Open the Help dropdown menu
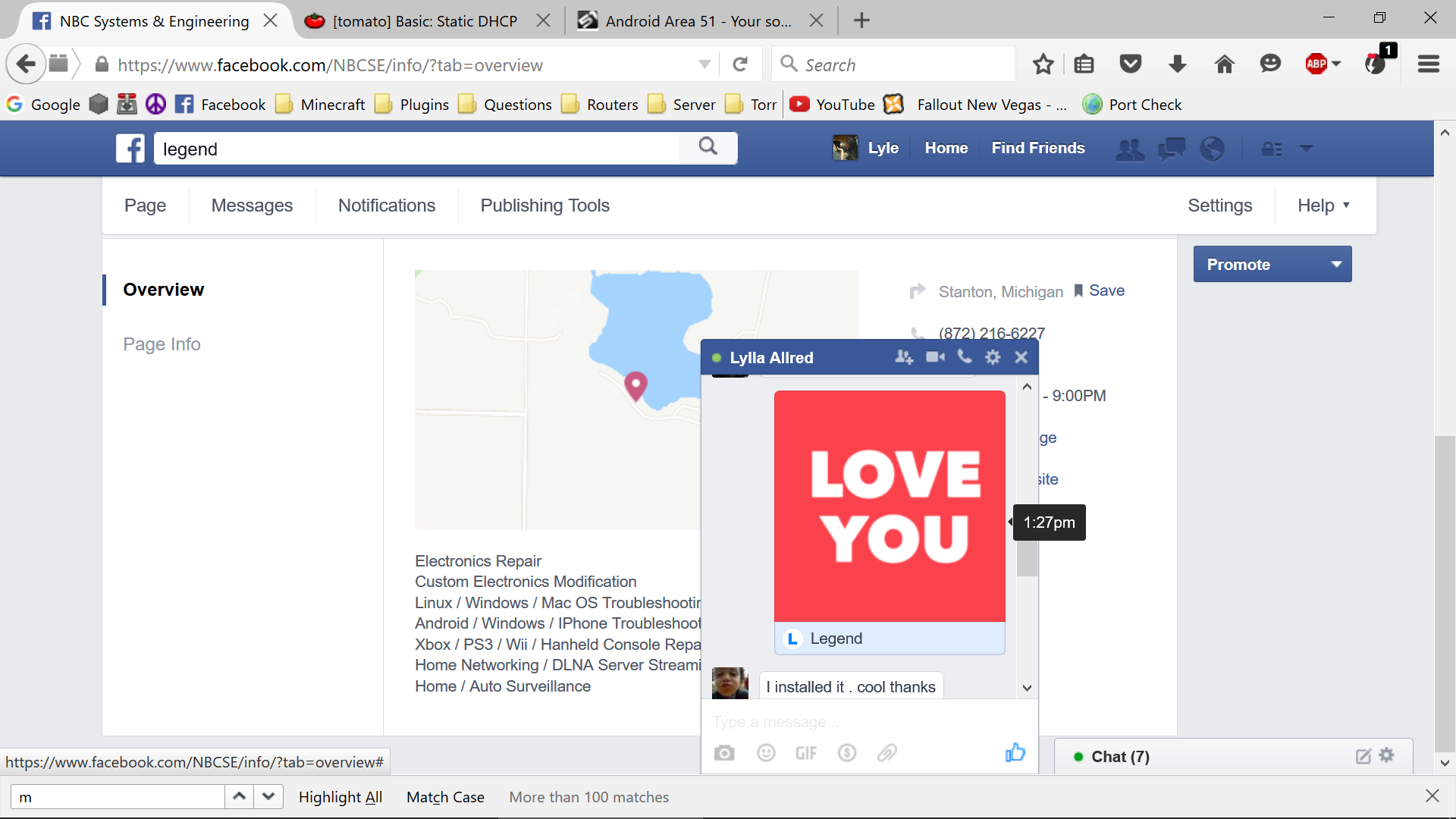Screen dimensions: 1456x819 click(x=1323, y=206)
